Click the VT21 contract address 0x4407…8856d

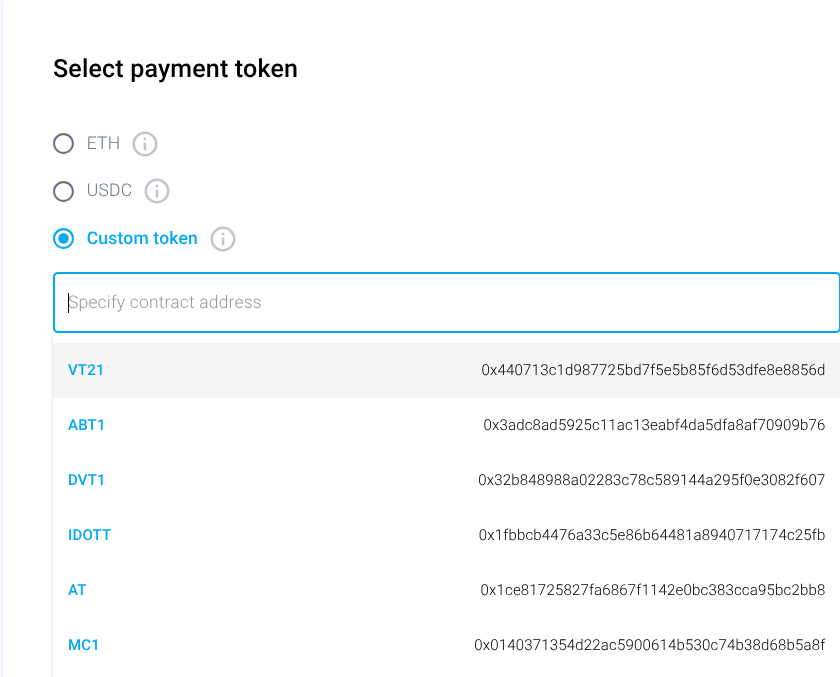point(653,370)
